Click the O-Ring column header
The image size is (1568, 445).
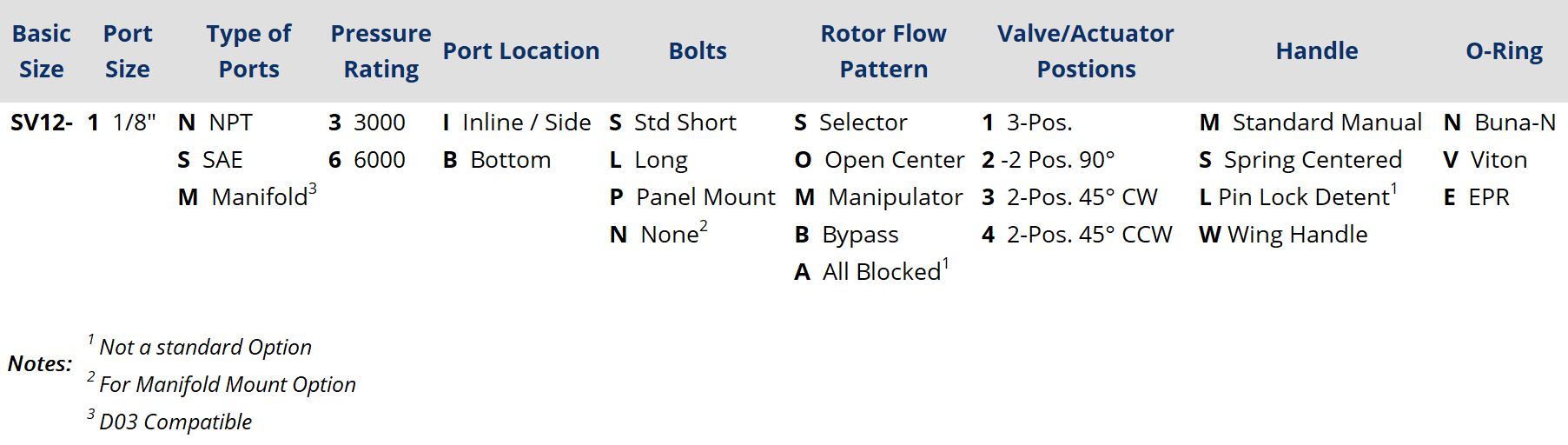(x=1504, y=51)
